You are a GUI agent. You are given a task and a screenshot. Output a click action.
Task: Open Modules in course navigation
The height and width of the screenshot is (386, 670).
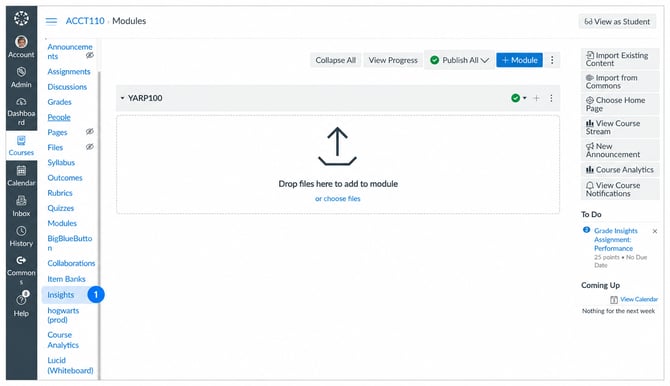coord(62,223)
